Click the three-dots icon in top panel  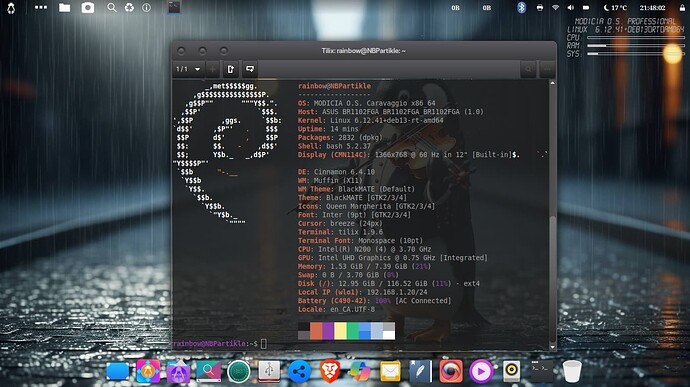[x=41, y=7]
